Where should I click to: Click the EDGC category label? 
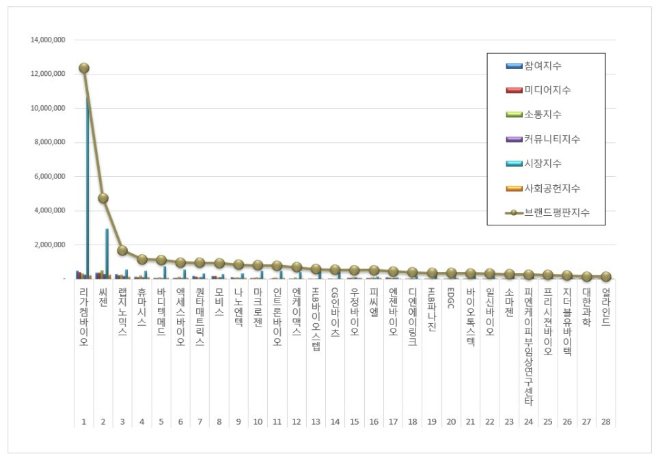[x=450, y=299]
